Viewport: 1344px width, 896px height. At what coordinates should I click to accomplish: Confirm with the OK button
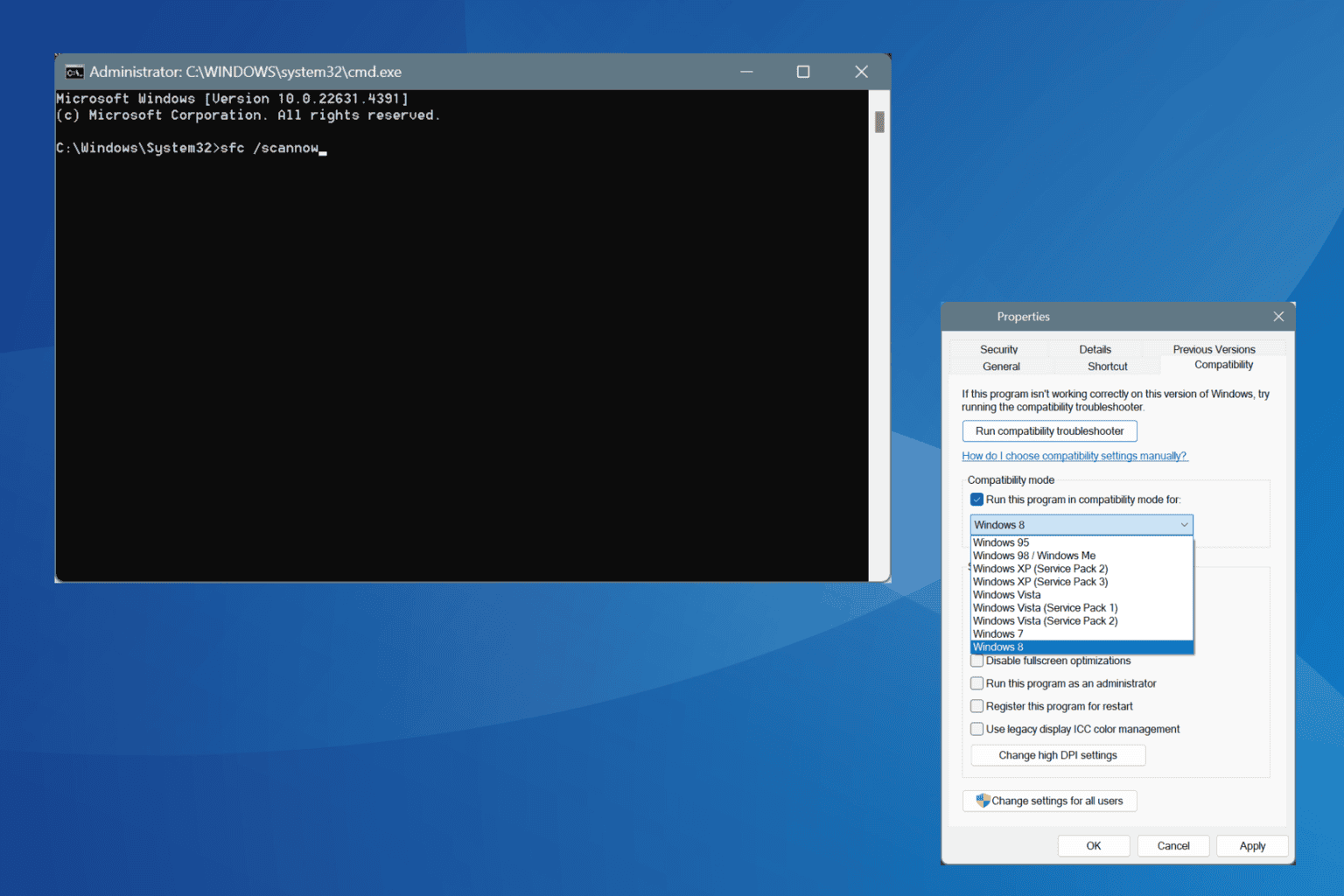[x=1094, y=846]
